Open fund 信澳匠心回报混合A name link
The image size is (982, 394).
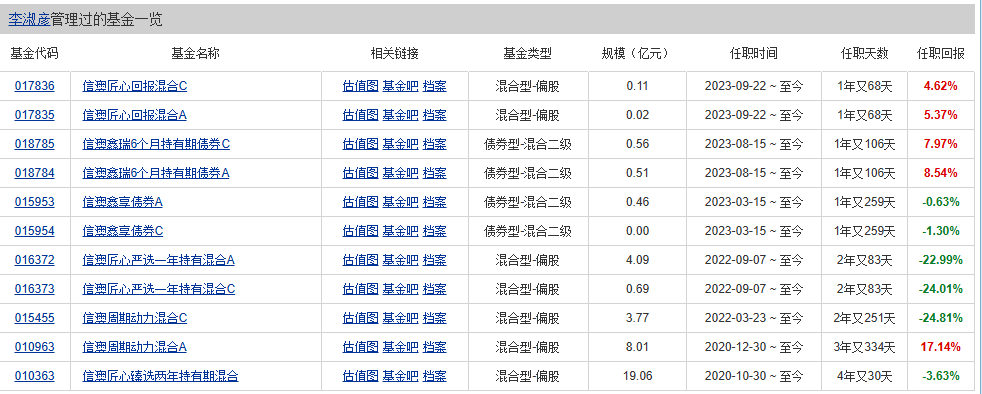pos(135,115)
